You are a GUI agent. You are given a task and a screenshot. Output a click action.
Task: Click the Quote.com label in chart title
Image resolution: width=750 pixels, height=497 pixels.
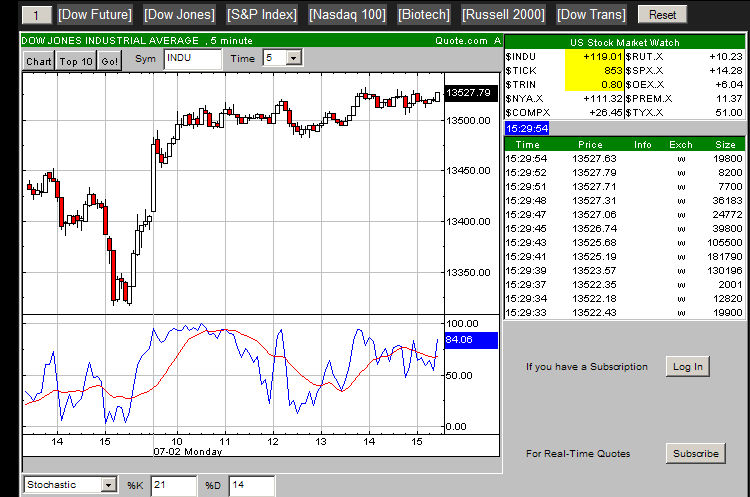pos(461,41)
